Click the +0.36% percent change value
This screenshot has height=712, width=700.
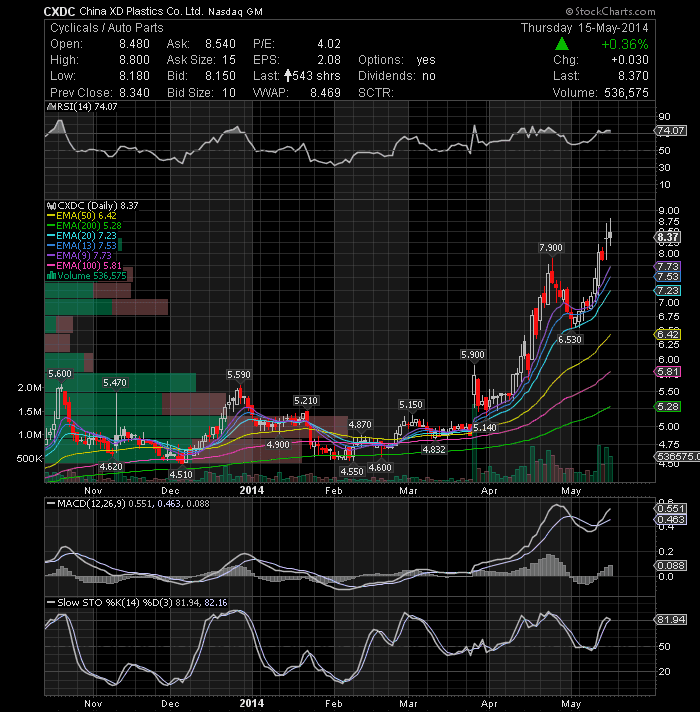[x=625, y=44]
